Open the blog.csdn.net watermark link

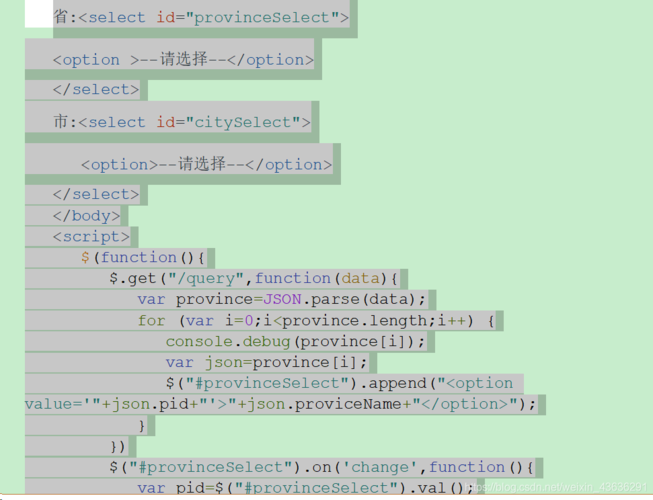point(560,487)
